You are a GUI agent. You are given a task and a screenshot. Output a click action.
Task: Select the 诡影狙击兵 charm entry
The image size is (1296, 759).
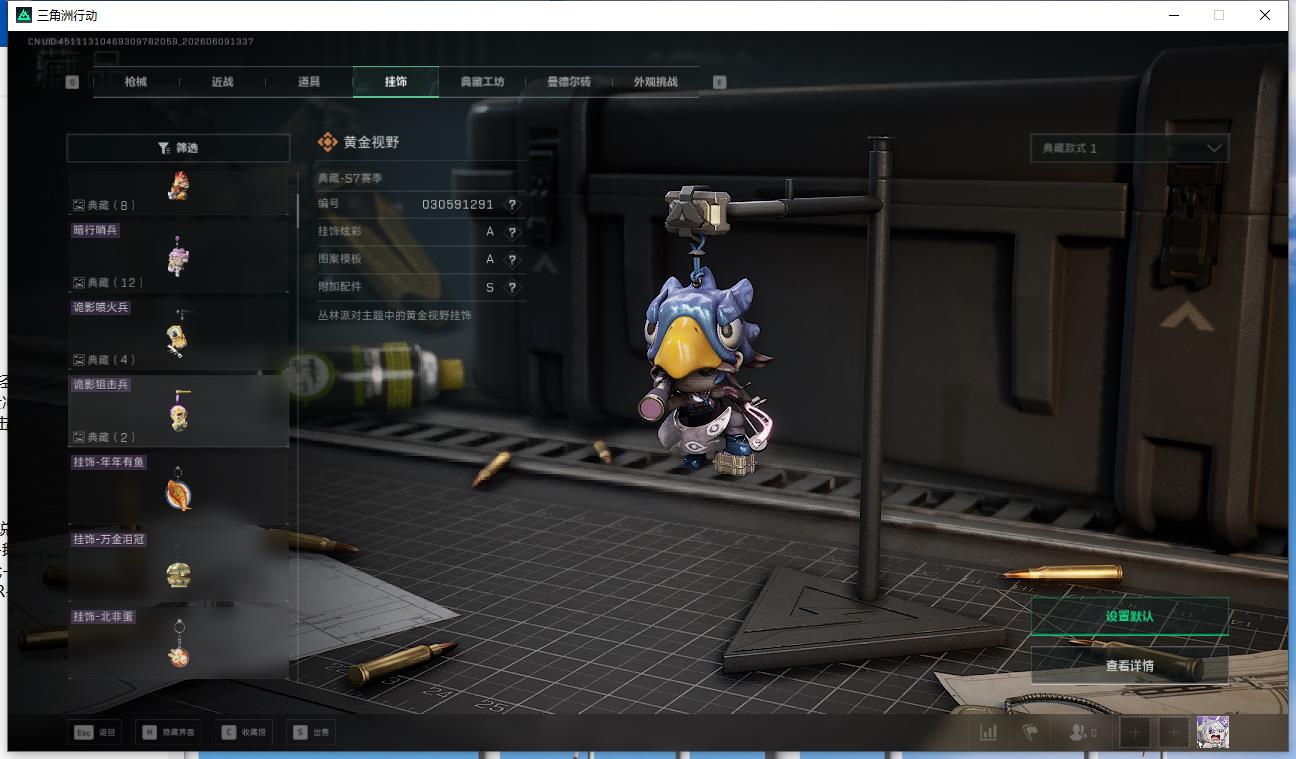(x=178, y=410)
